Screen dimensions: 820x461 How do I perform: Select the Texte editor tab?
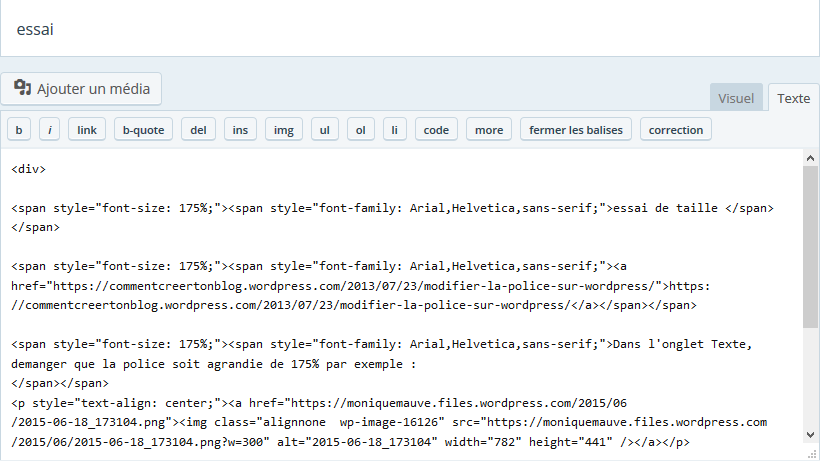coord(794,98)
